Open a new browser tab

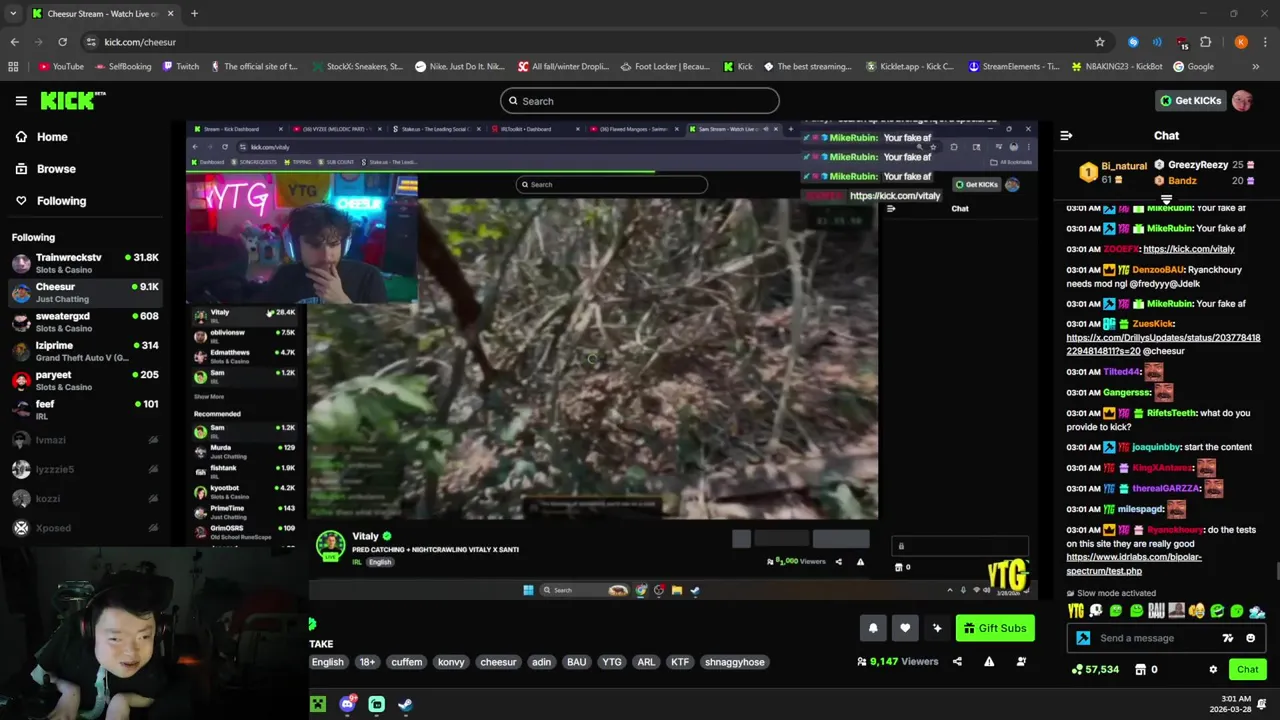tap(194, 14)
